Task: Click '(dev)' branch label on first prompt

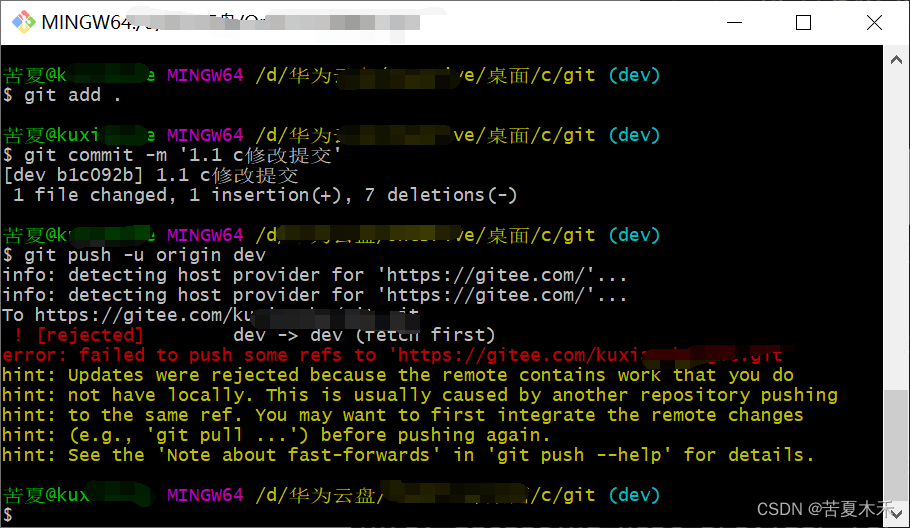Action: coord(634,75)
